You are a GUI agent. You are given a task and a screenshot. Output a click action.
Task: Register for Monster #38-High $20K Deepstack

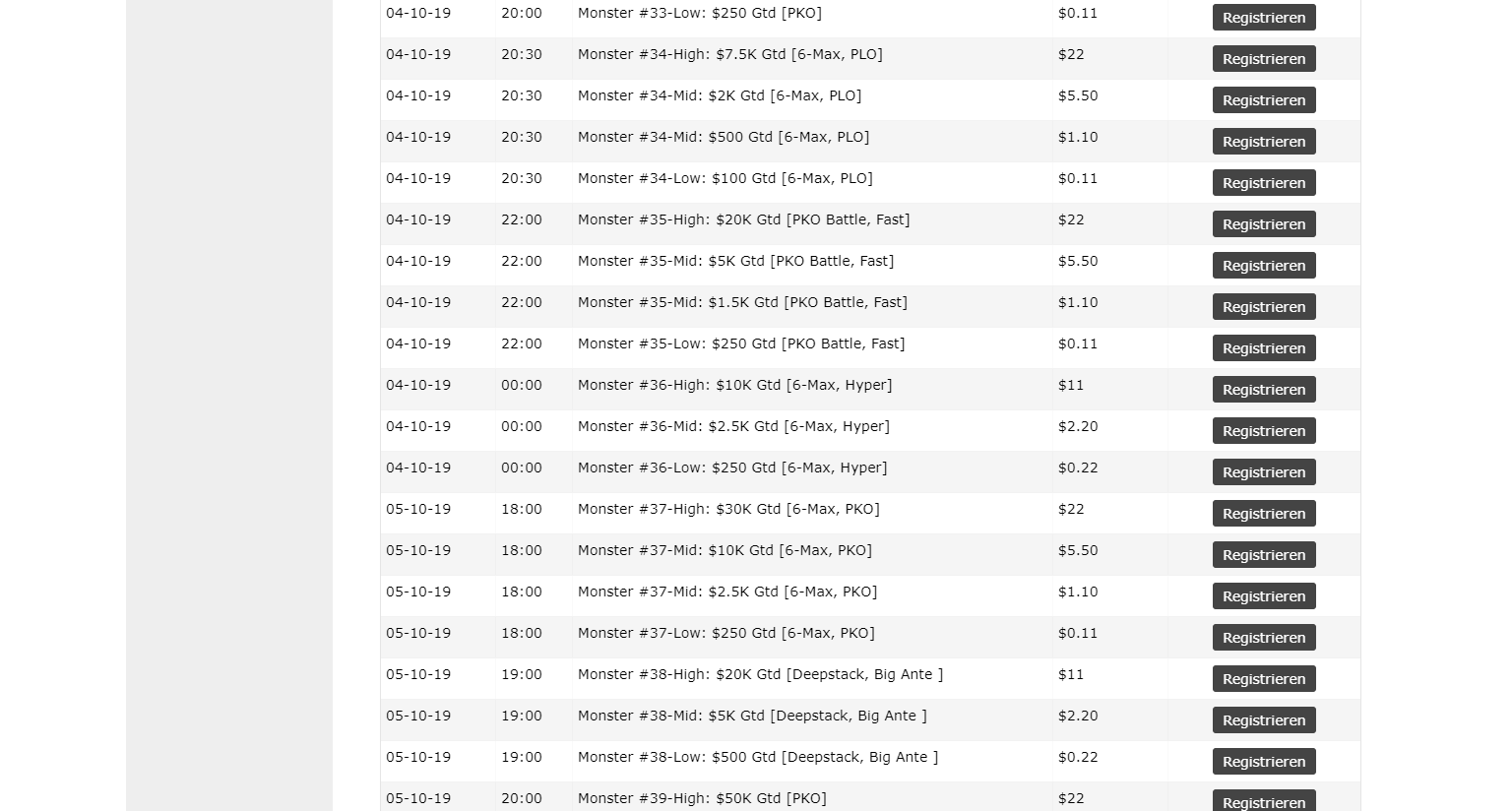(x=1263, y=679)
